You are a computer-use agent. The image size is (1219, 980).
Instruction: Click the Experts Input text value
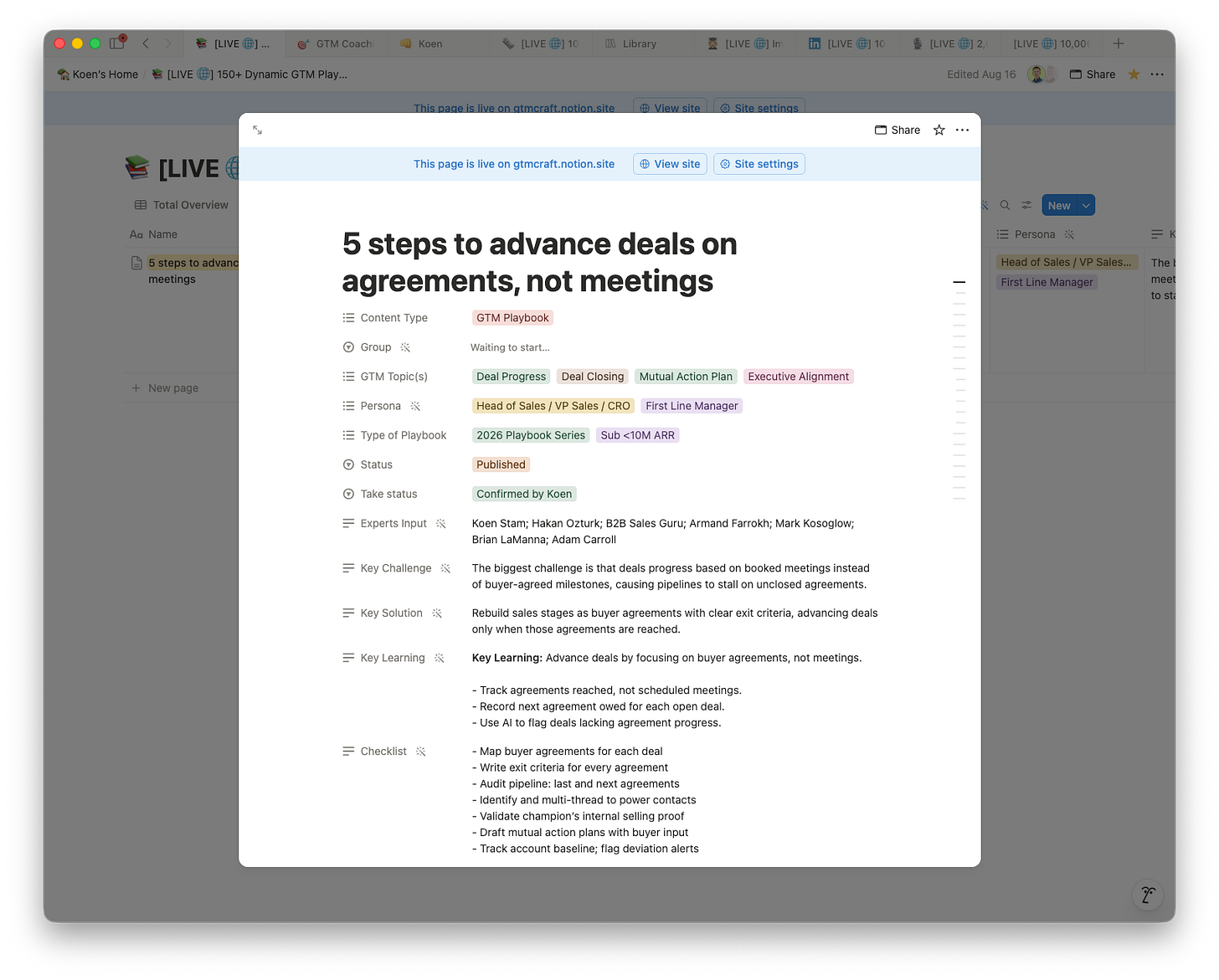(x=663, y=531)
